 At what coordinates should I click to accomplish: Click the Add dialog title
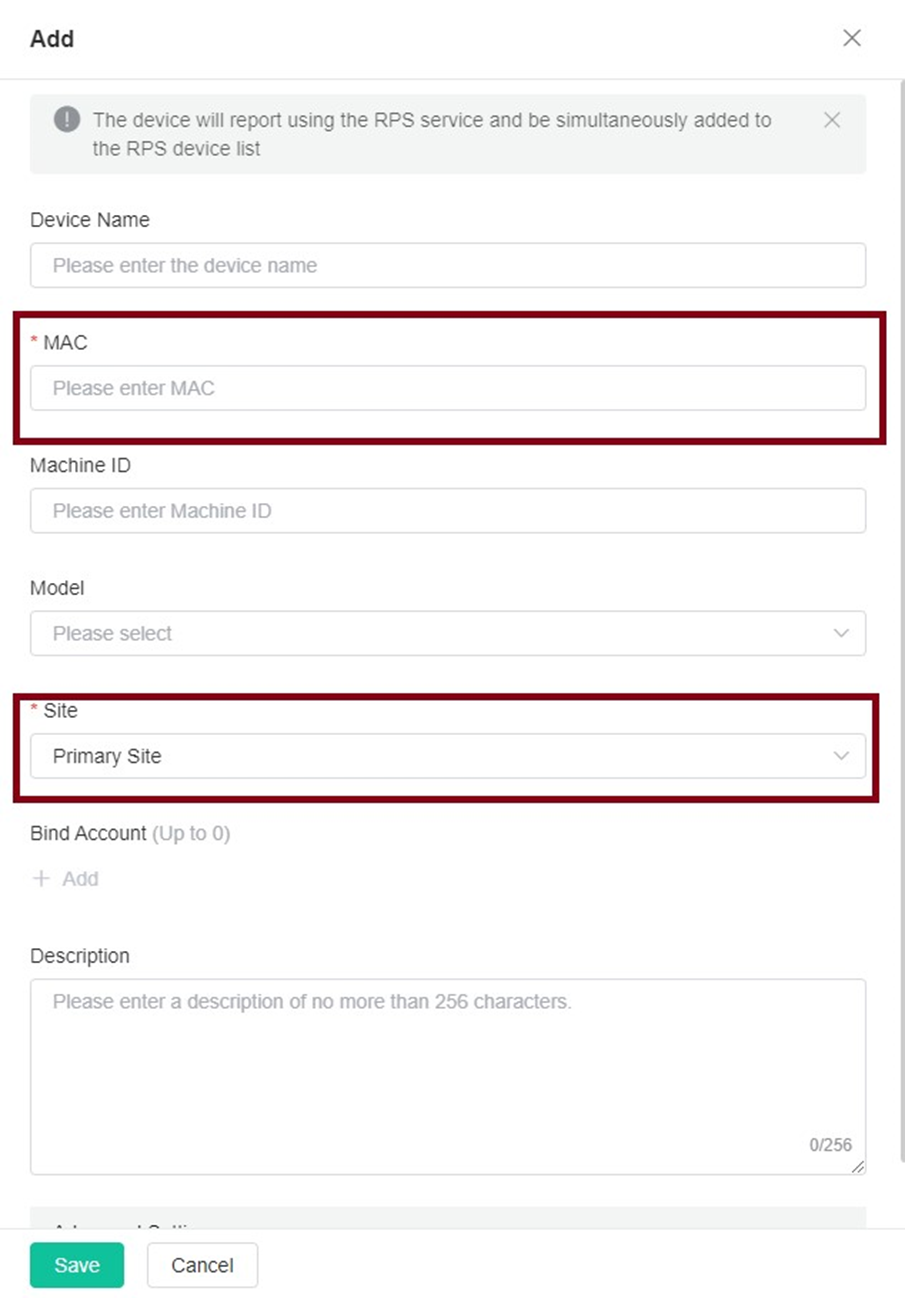[51, 39]
